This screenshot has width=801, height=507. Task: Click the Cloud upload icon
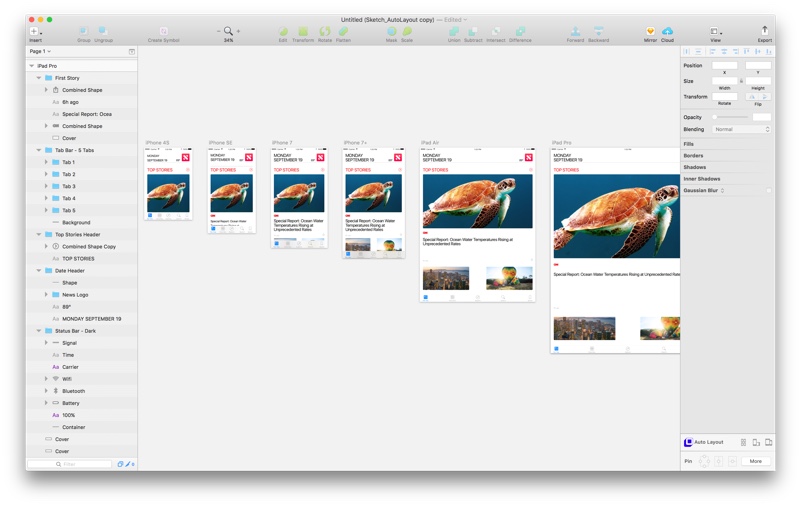[667, 31]
